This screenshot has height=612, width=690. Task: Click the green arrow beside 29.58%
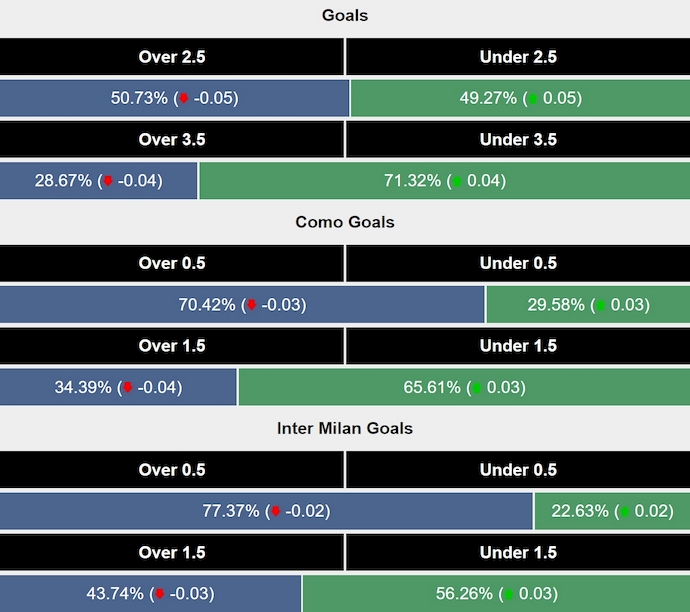tap(601, 305)
